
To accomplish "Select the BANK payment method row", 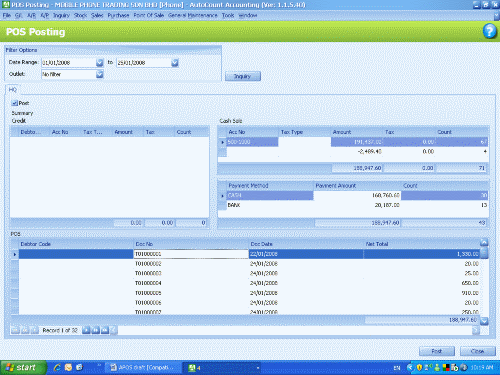I will point(353,205).
